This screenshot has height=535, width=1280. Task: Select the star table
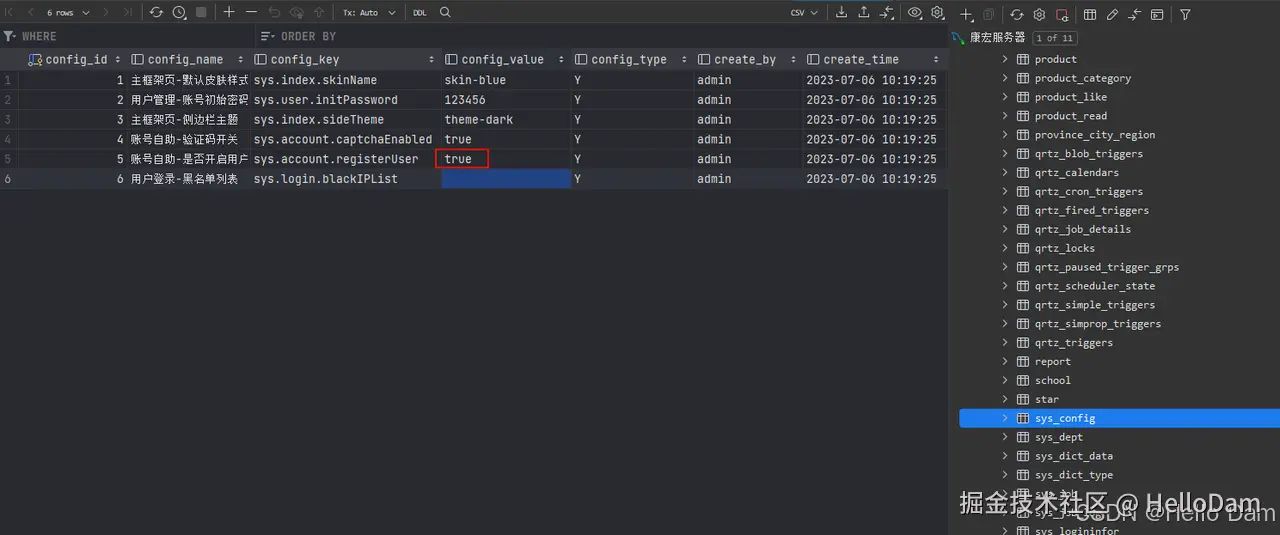[x=1046, y=399]
